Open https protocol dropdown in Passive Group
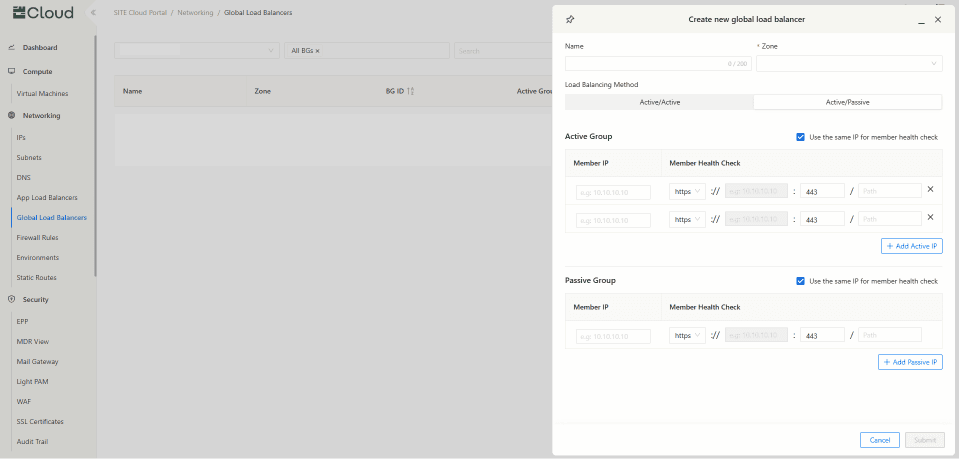Viewport: 959px width, 459px height. click(687, 336)
